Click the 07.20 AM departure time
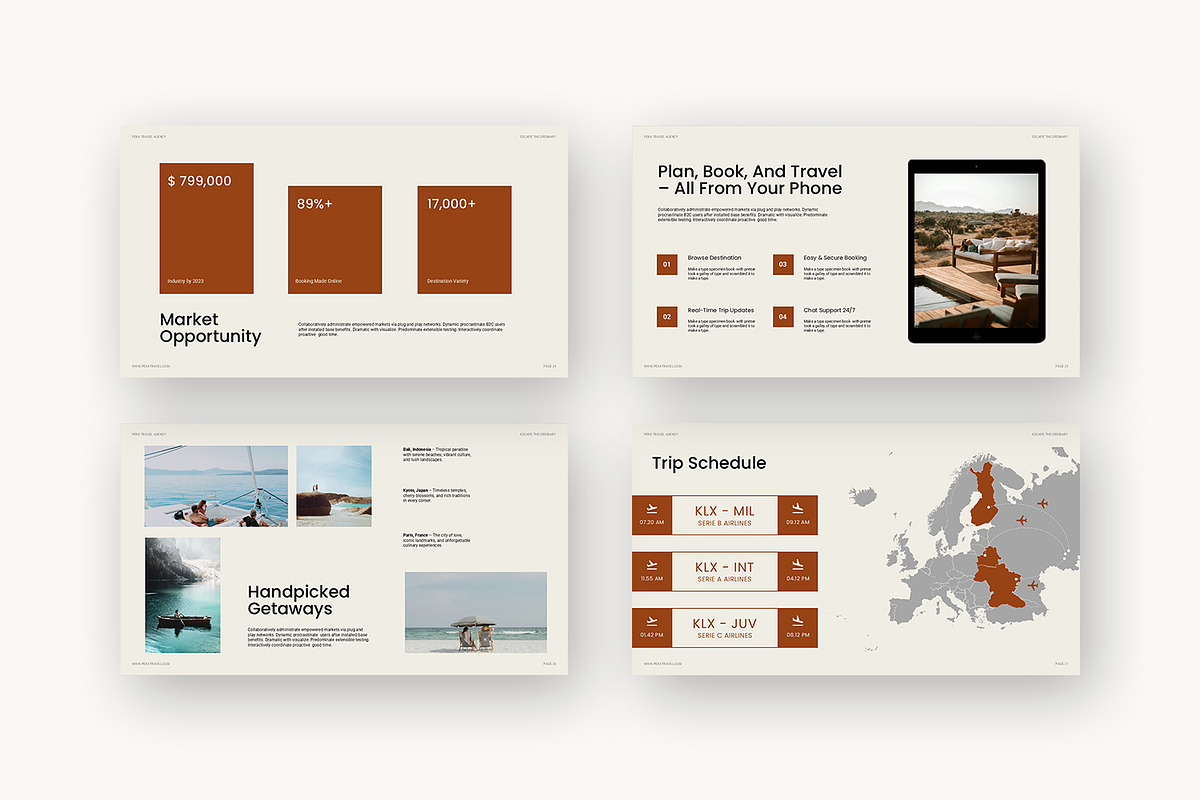The height and width of the screenshot is (800, 1200). pyautogui.click(x=652, y=522)
